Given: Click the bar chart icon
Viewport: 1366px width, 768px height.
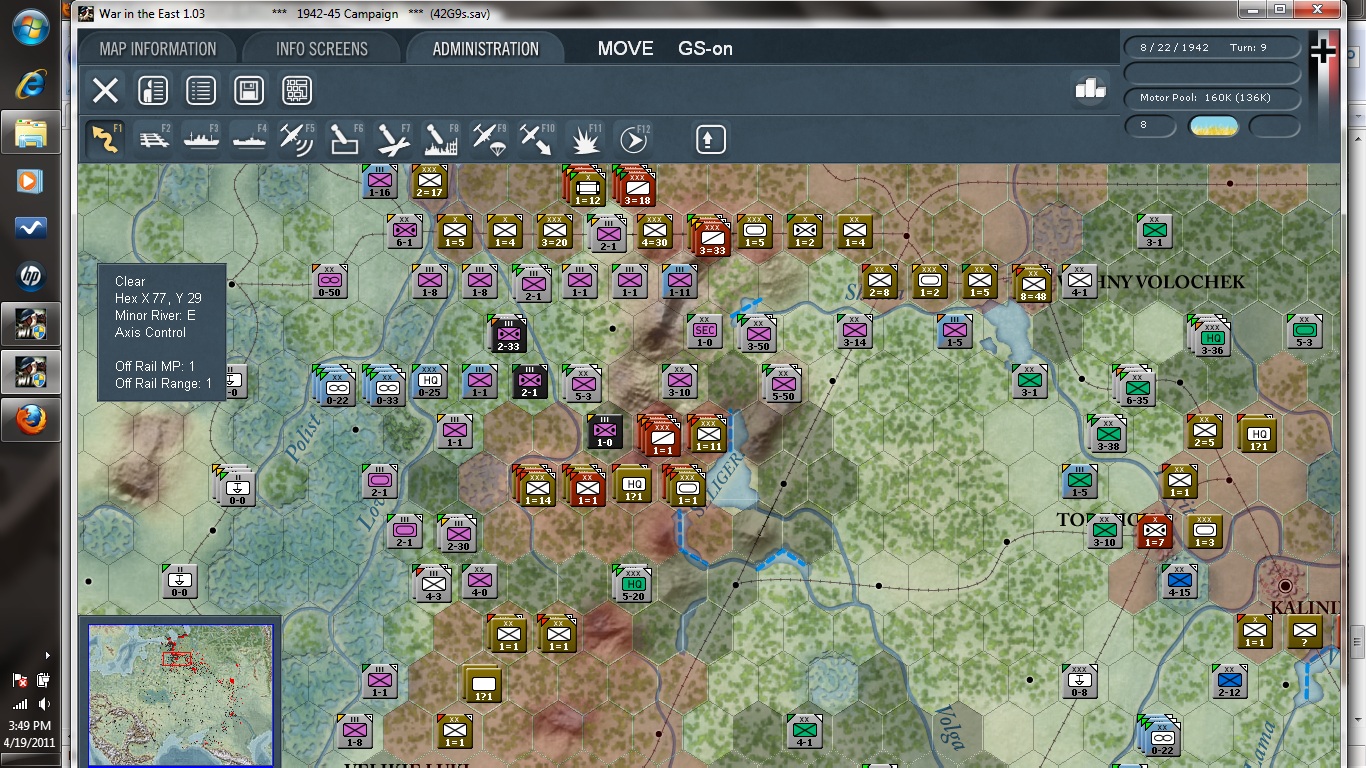Looking at the screenshot, I should tap(1090, 89).
